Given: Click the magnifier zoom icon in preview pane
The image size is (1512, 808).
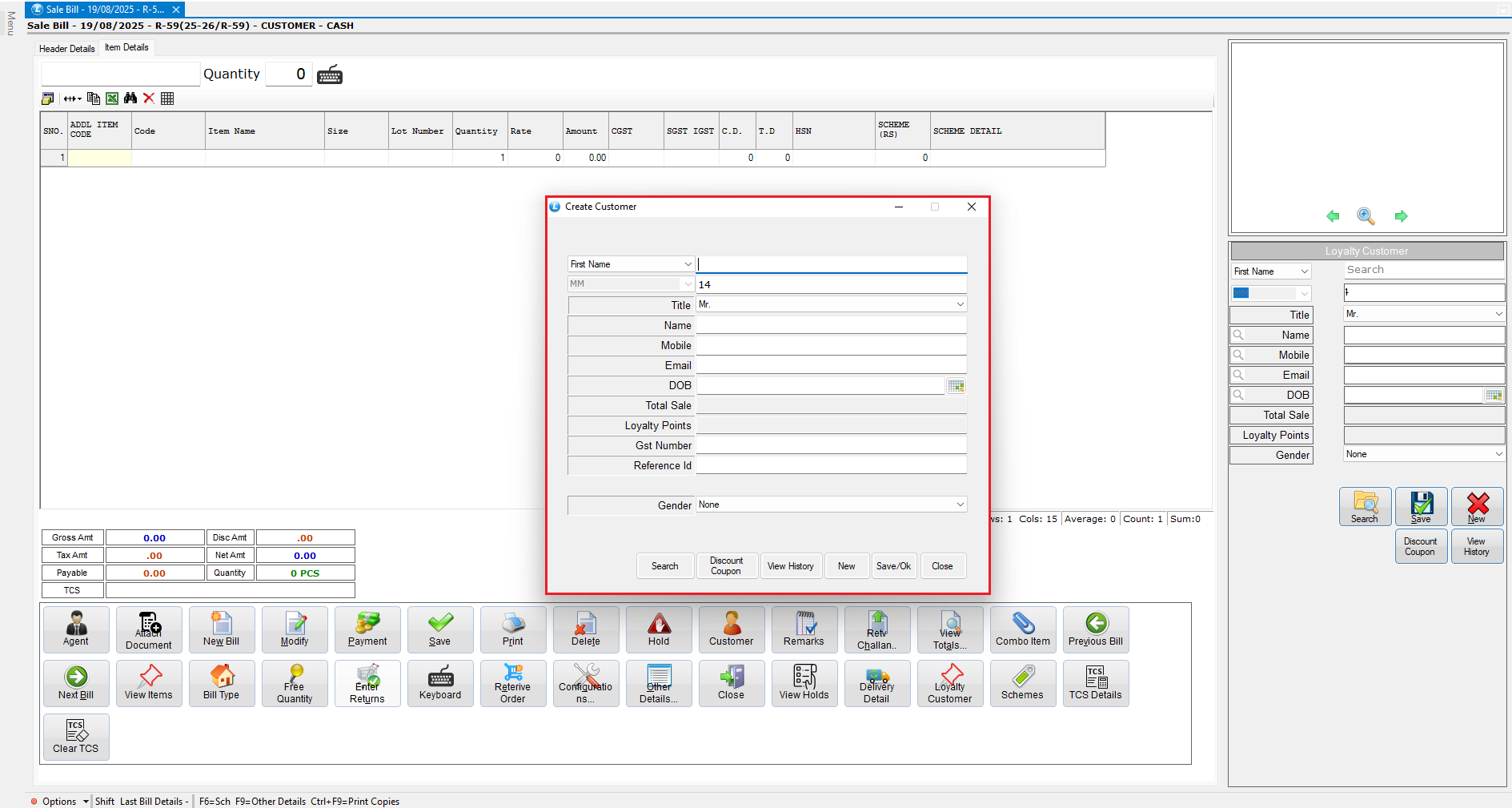Looking at the screenshot, I should [x=1366, y=216].
